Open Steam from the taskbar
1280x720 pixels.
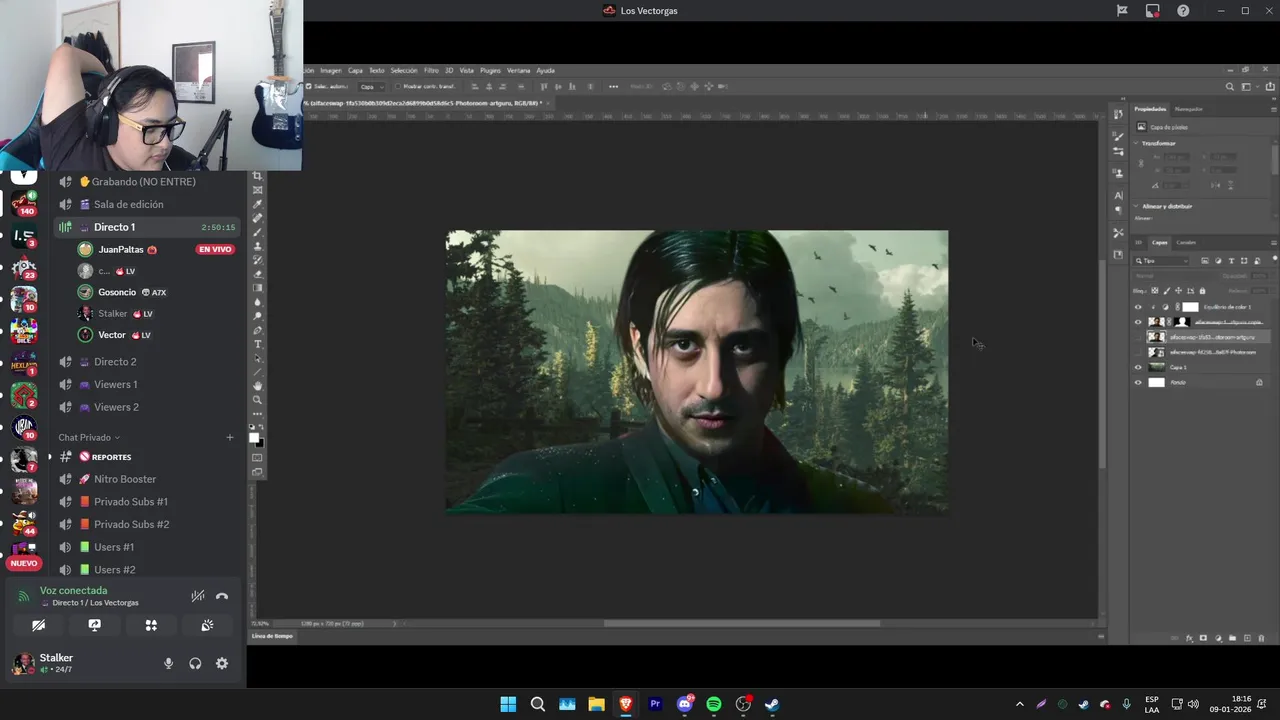click(x=772, y=704)
